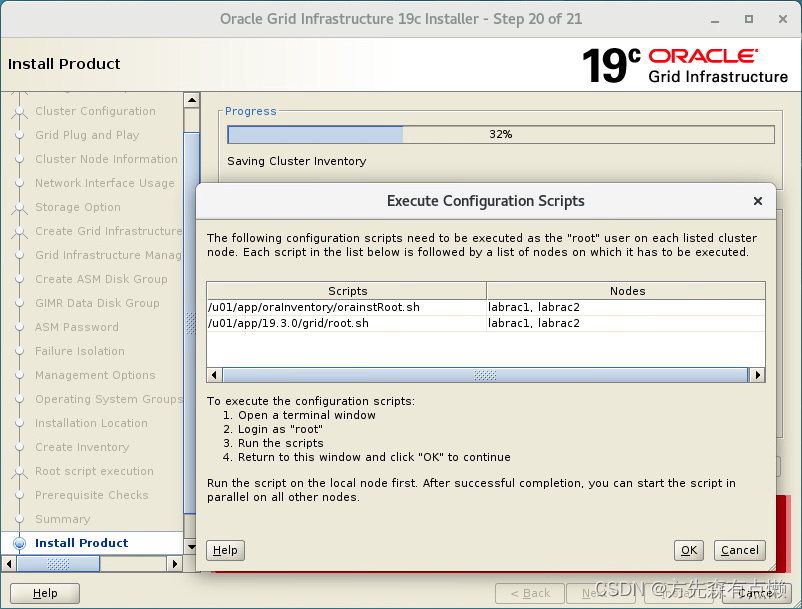Click the Nodes column header
Screen dimensions: 802x609
(627, 290)
